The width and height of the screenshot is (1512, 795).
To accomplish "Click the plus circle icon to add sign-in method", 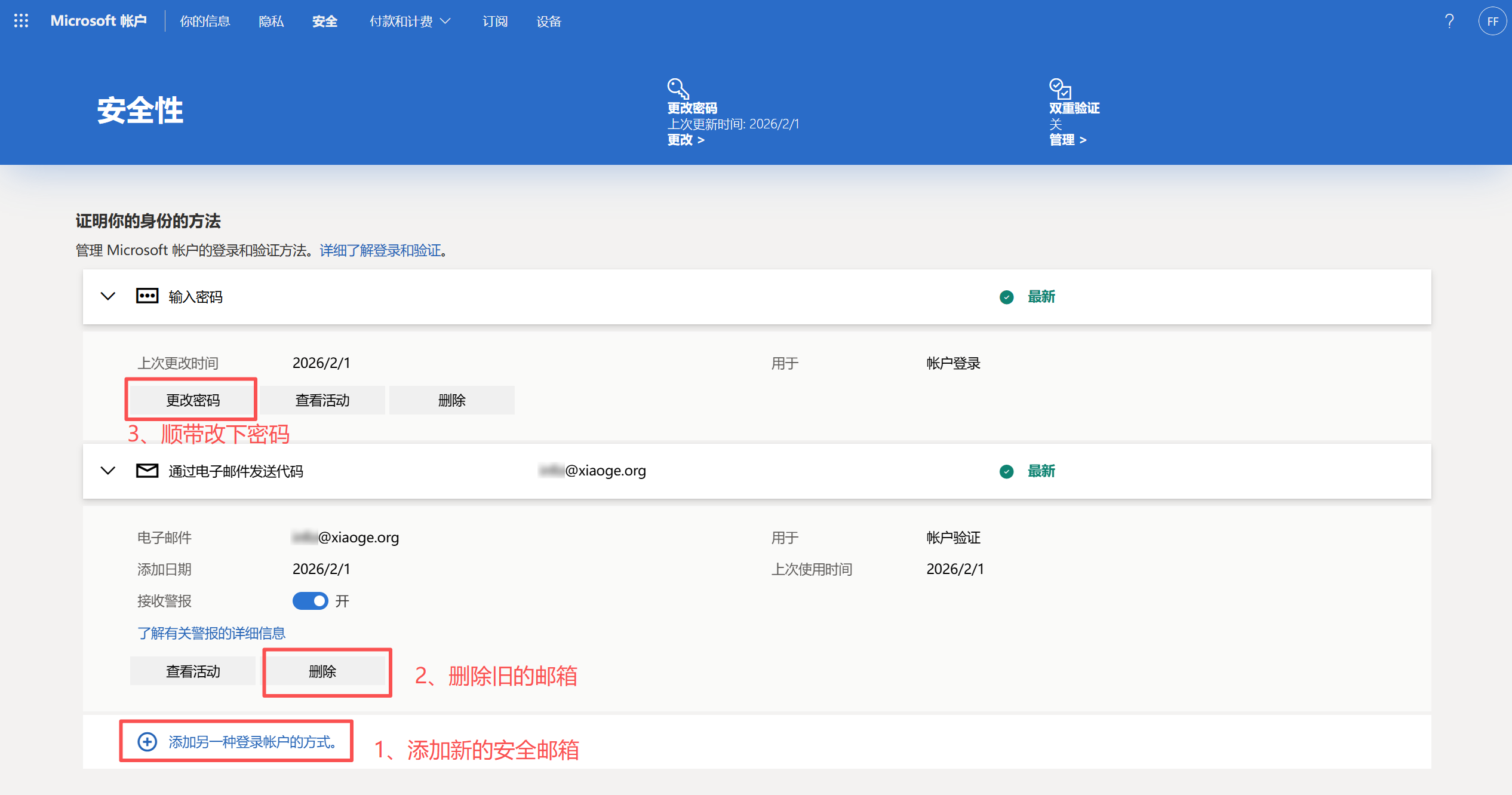I will [147, 742].
